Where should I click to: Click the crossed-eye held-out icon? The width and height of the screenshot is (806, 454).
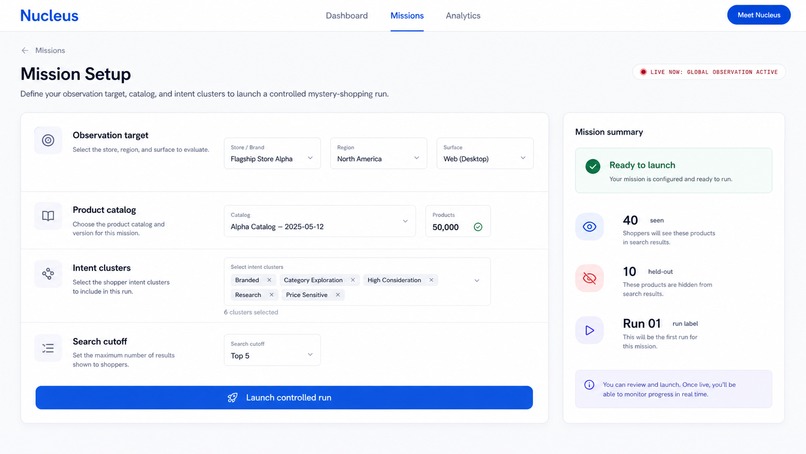click(x=590, y=278)
